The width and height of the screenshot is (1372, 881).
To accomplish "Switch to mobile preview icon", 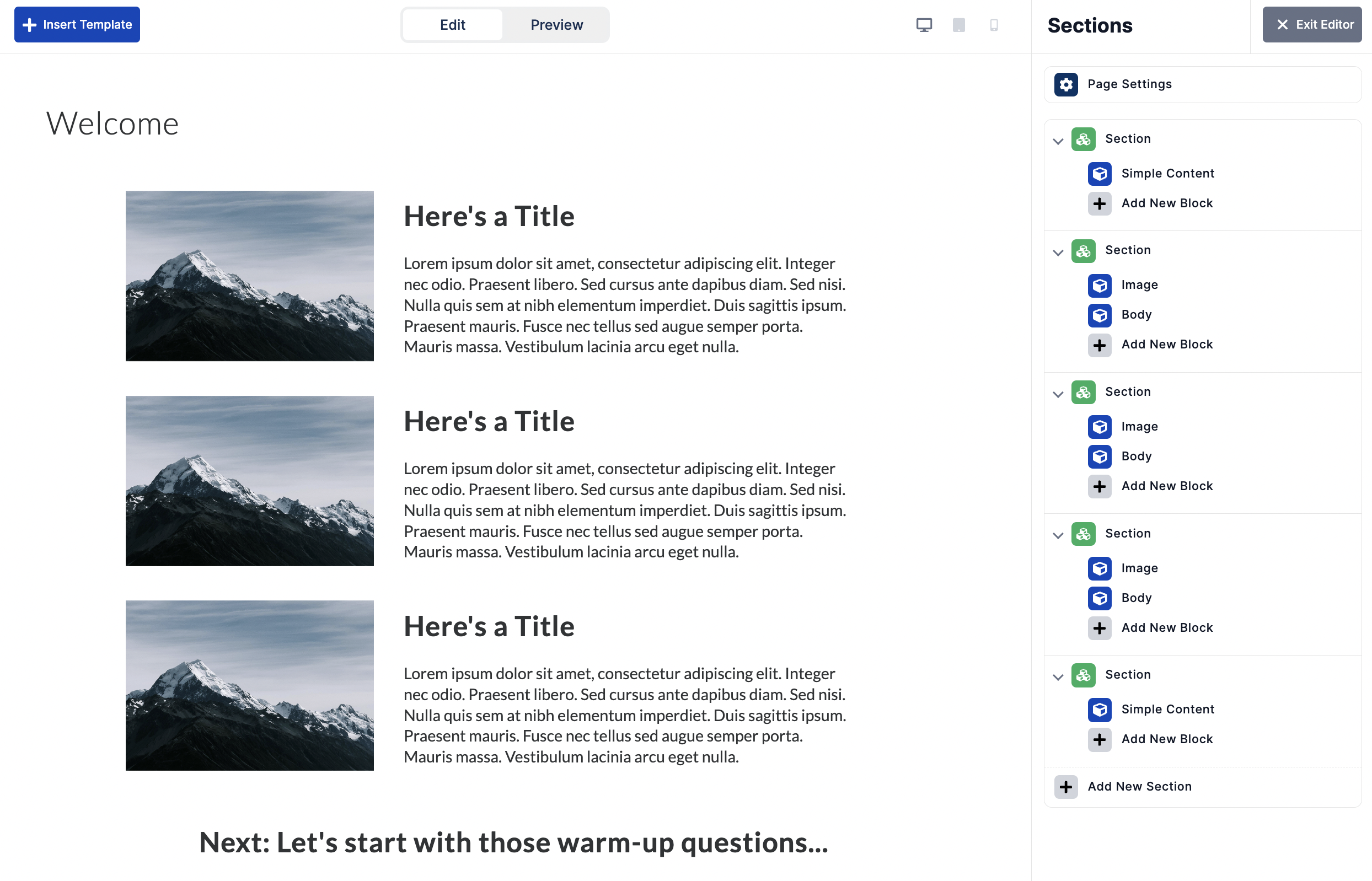I will (994, 25).
